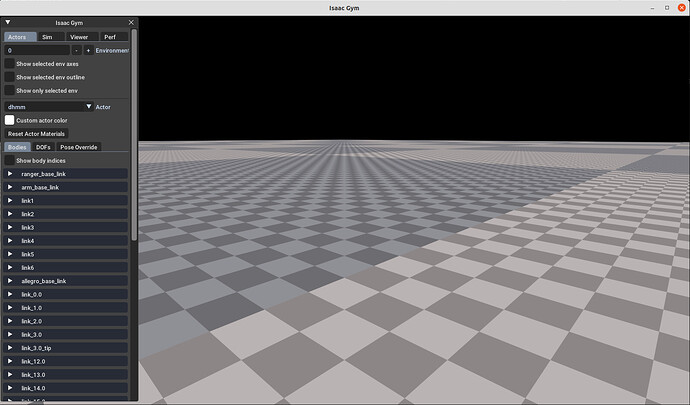Increase environment index with plus button

(x=88, y=50)
